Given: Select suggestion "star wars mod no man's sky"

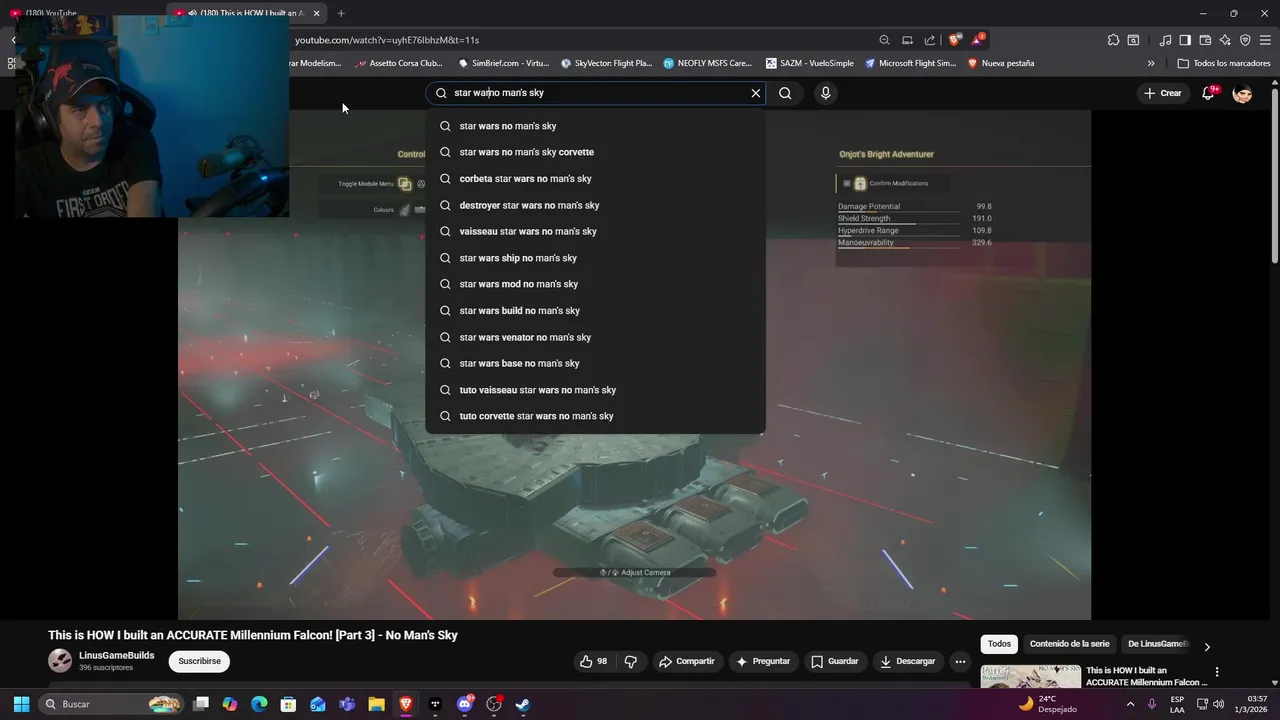Looking at the screenshot, I should (x=595, y=284).
